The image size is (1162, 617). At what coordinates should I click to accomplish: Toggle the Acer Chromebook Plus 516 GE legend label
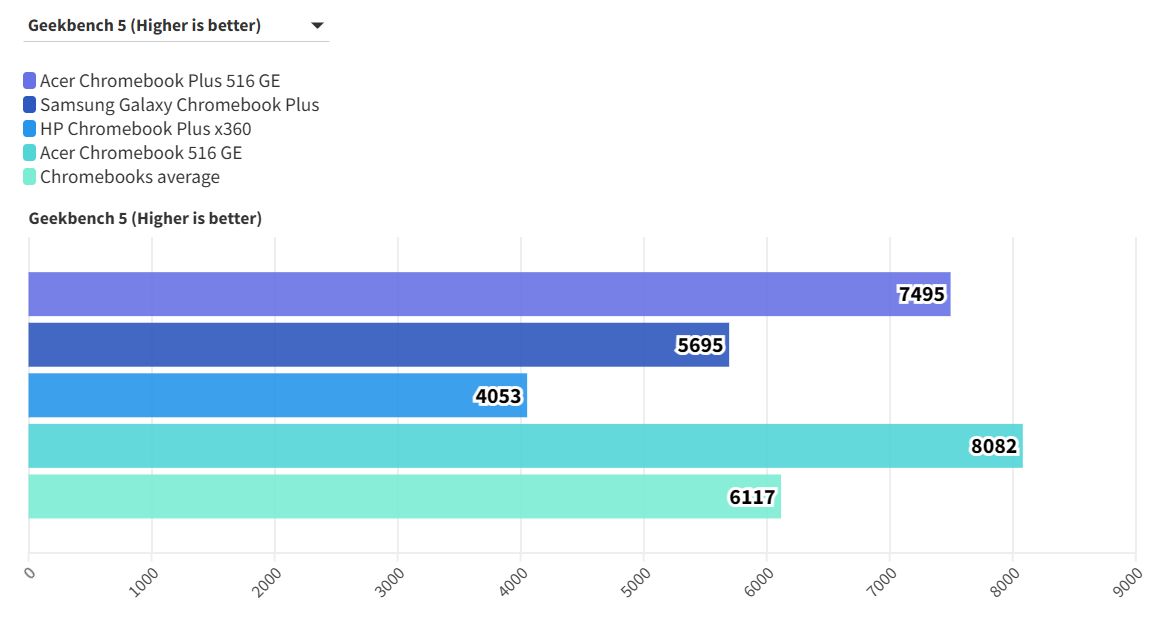(x=160, y=81)
